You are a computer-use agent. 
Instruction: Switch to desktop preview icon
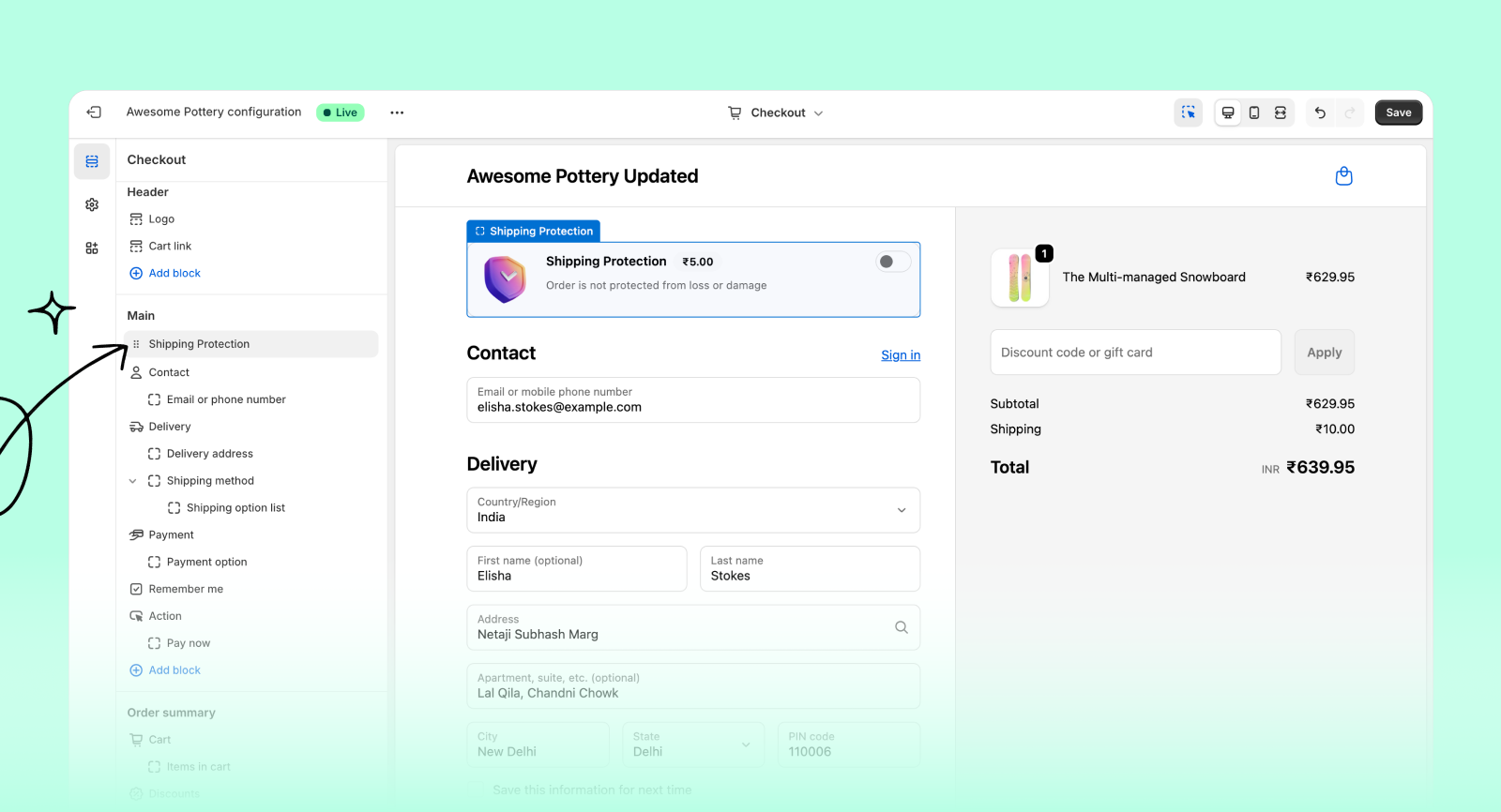1227,113
